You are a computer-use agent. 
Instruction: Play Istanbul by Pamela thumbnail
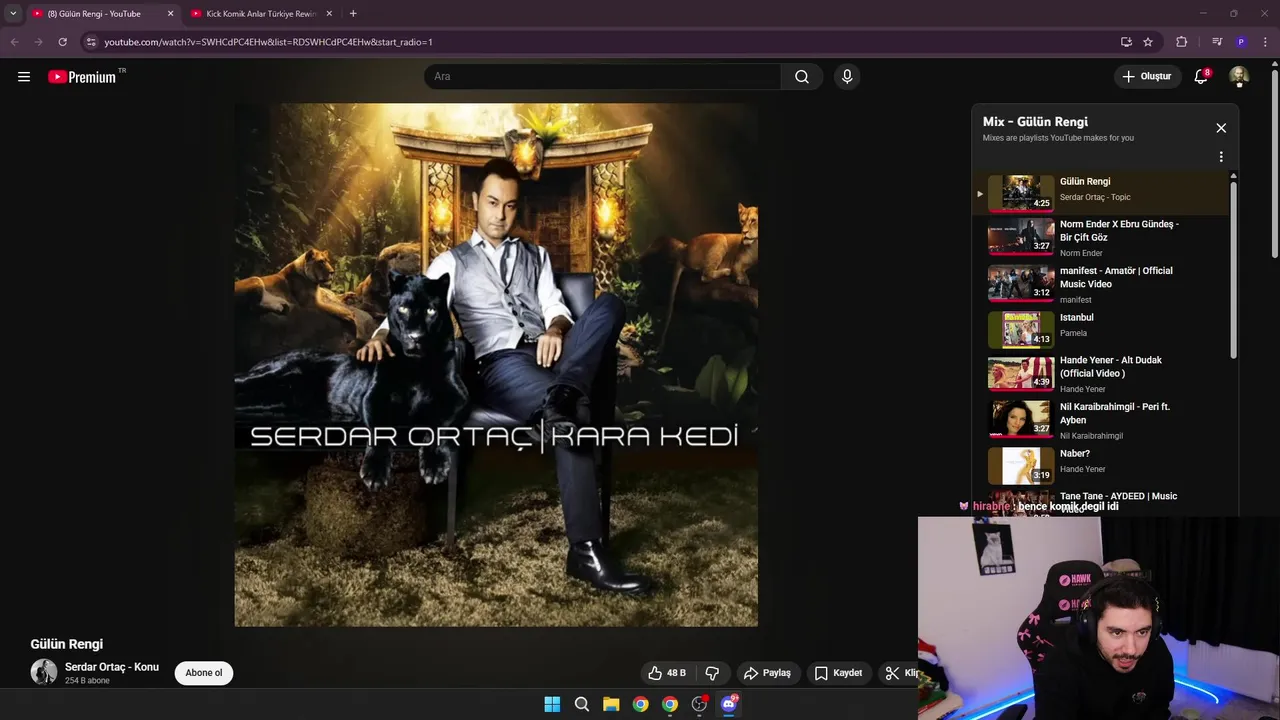pyautogui.click(x=1021, y=329)
